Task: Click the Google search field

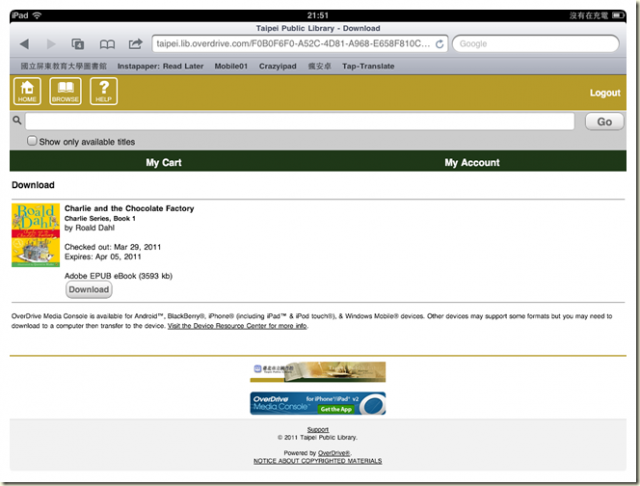Action: tap(536, 44)
